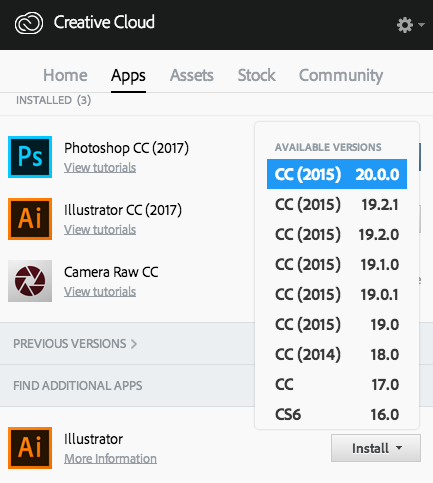Click the Illustrator CC (2017) app icon
Screen dimensions: 433x483
tap(30, 219)
